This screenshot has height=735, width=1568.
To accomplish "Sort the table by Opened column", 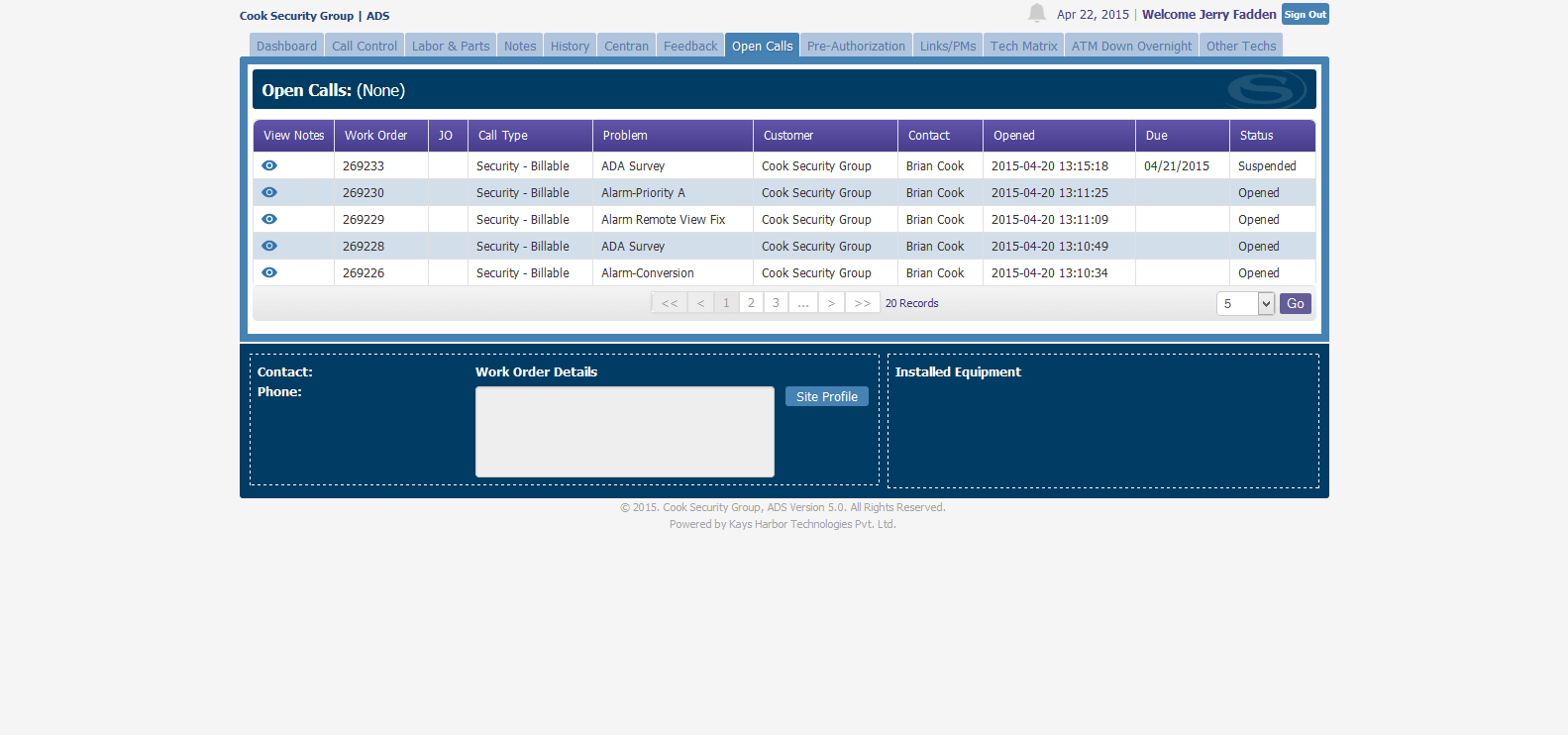I will [x=1014, y=136].
